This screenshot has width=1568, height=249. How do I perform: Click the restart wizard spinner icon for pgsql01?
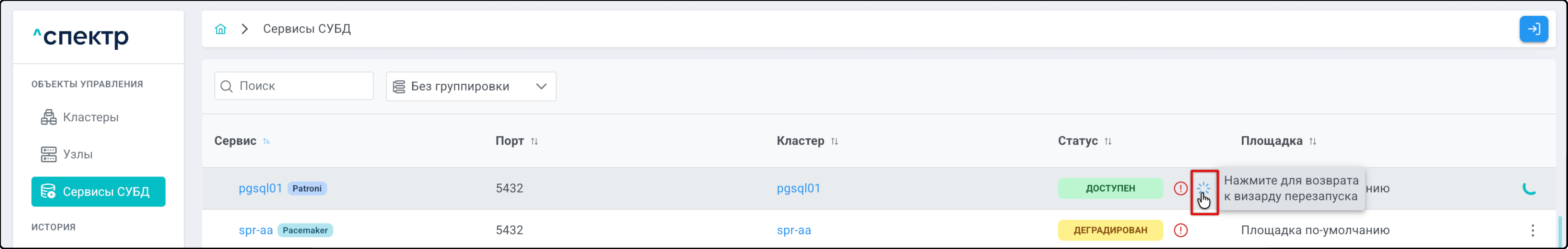click(1203, 189)
